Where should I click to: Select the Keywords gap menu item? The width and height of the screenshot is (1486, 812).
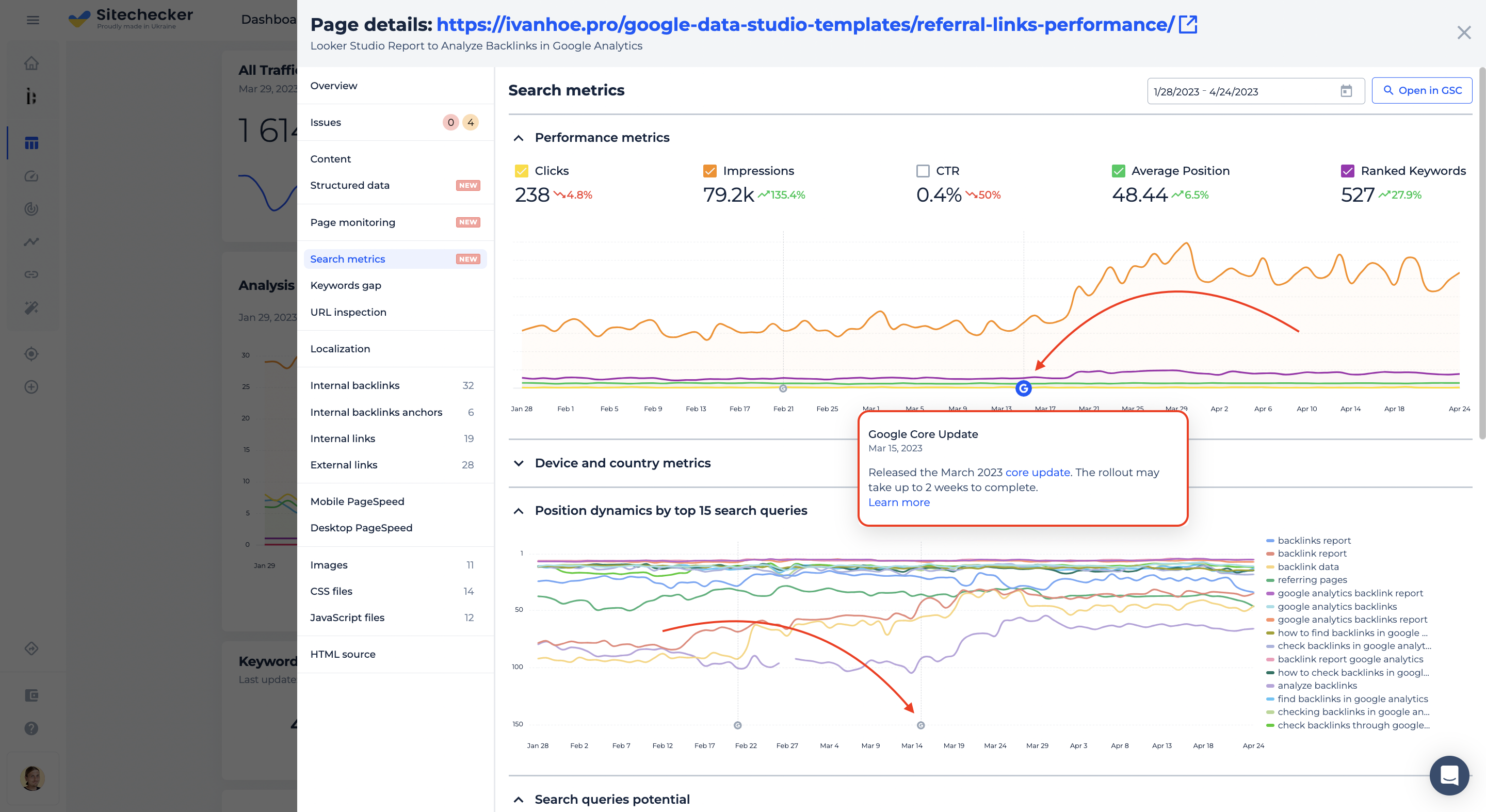point(345,285)
